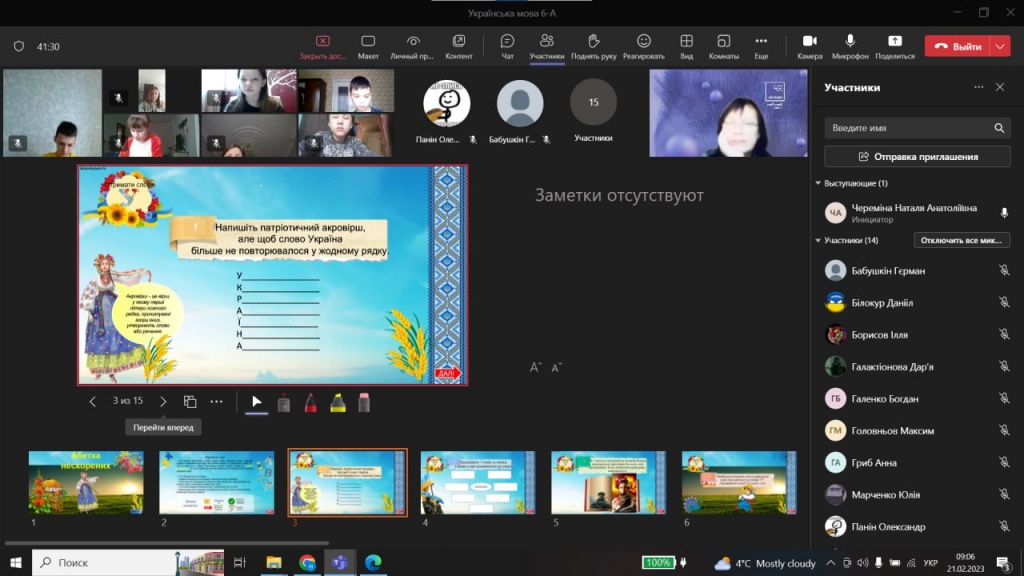Toggle the Микрофон mute state
The width and height of the screenshot is (1024, 576).
pyautogui.click(x=850, y=46)
